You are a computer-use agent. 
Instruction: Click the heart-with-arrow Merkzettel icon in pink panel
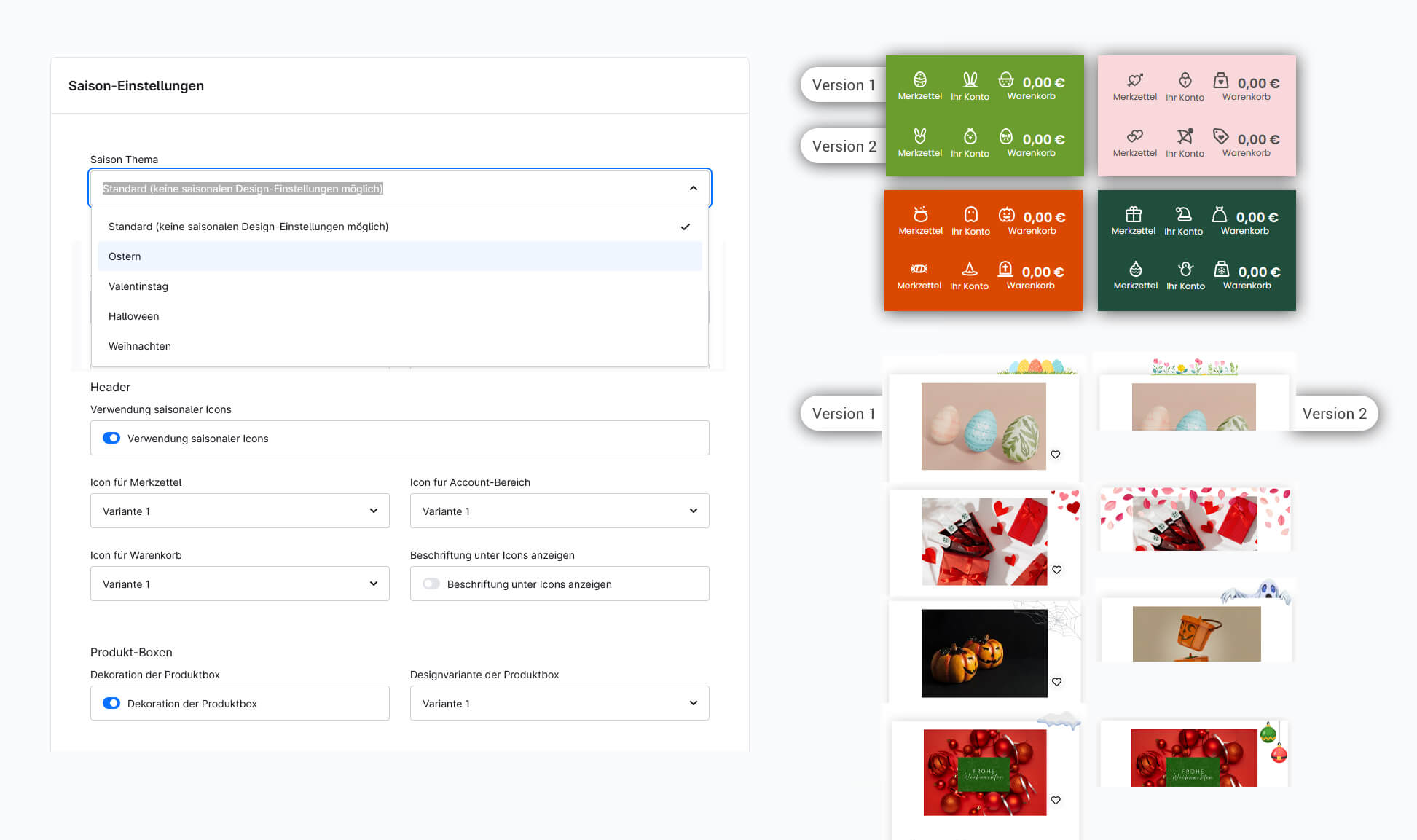tap(1134, 80)
